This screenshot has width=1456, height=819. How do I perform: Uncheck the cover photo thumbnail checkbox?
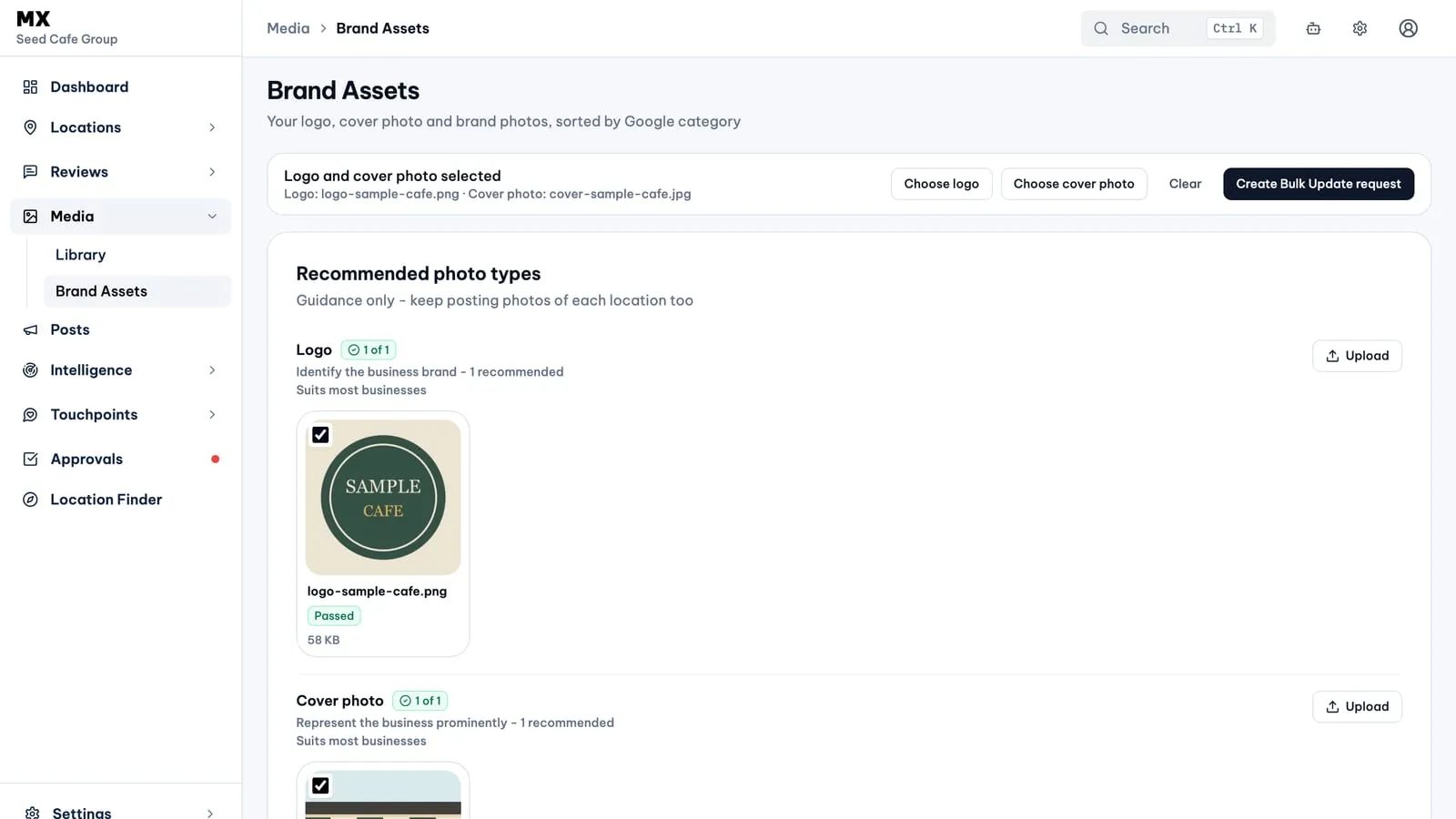[x=320, y=785]
